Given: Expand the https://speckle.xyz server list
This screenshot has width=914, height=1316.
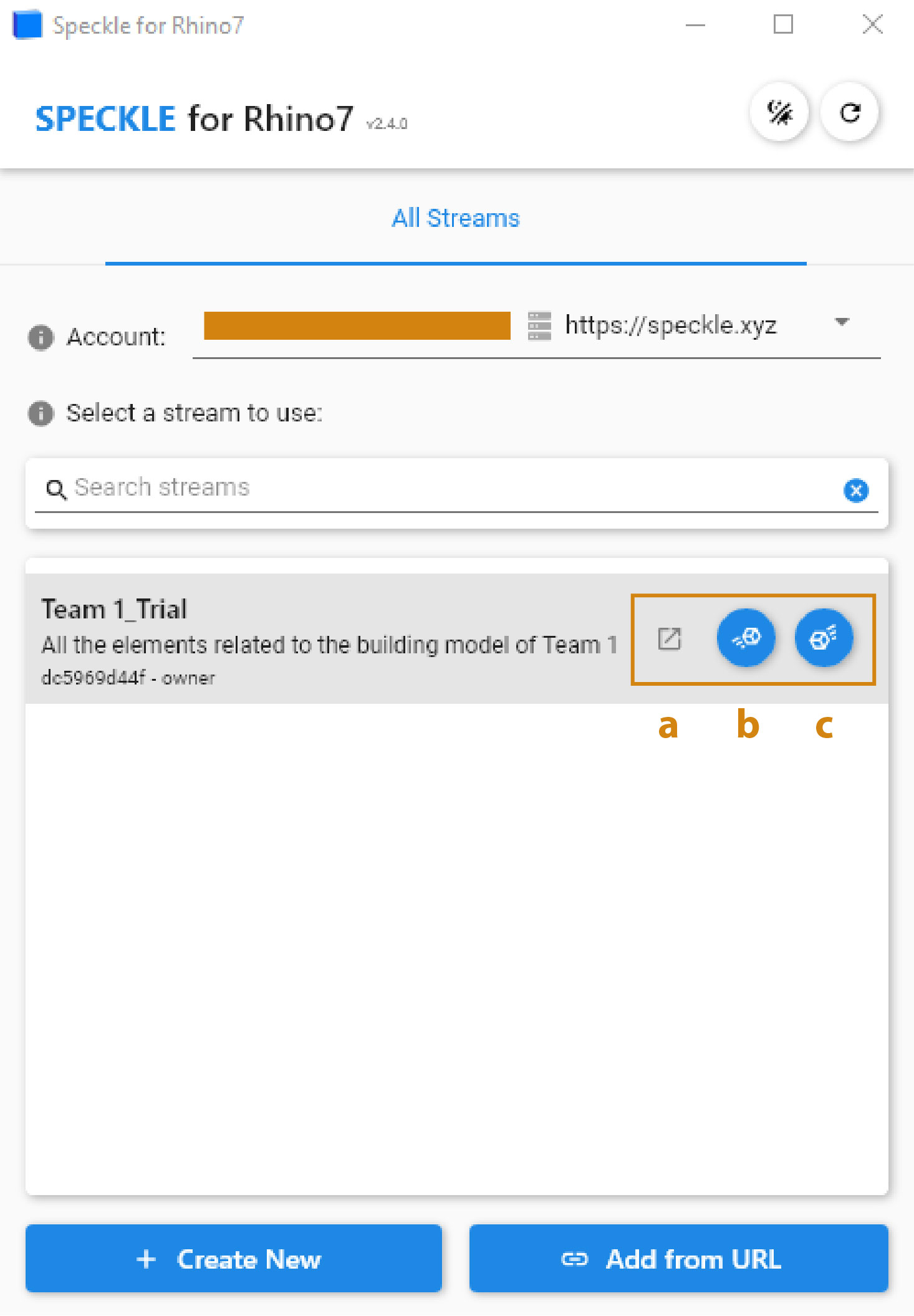Looking at the screenshot, I should 842,324.
